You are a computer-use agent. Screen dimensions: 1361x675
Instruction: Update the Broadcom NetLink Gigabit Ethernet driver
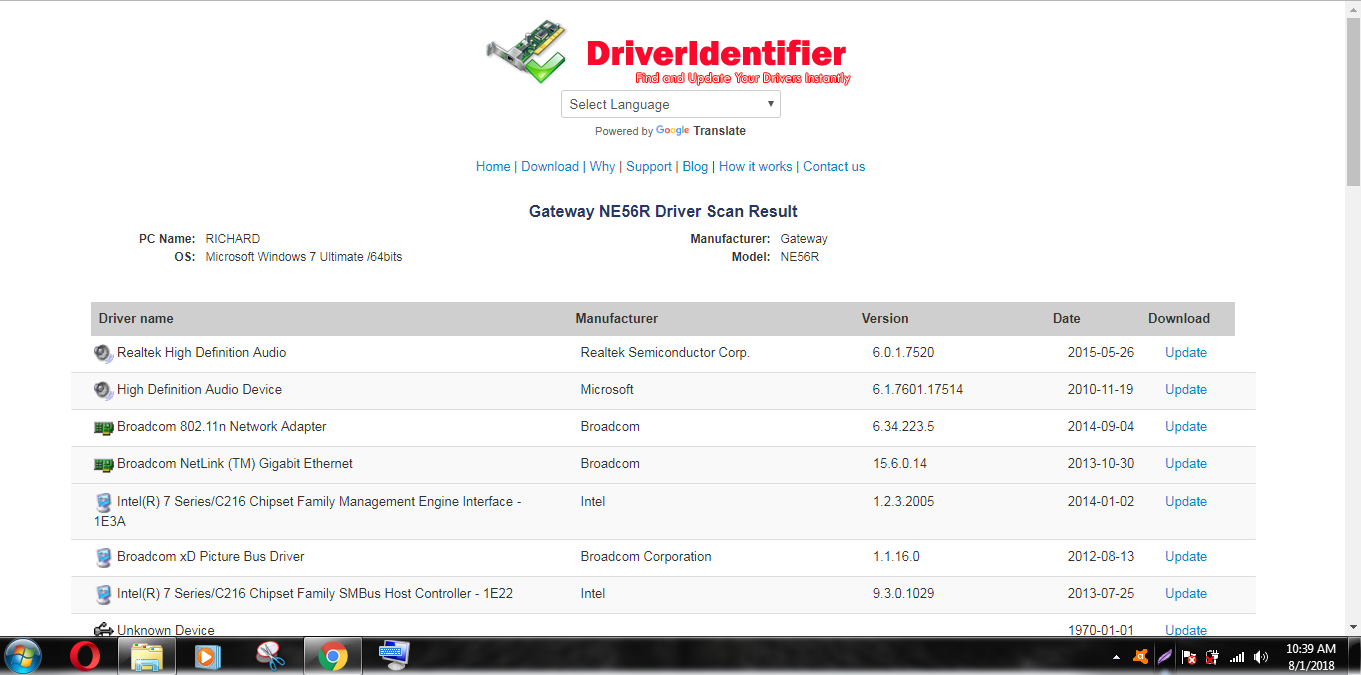point(1186,464)
